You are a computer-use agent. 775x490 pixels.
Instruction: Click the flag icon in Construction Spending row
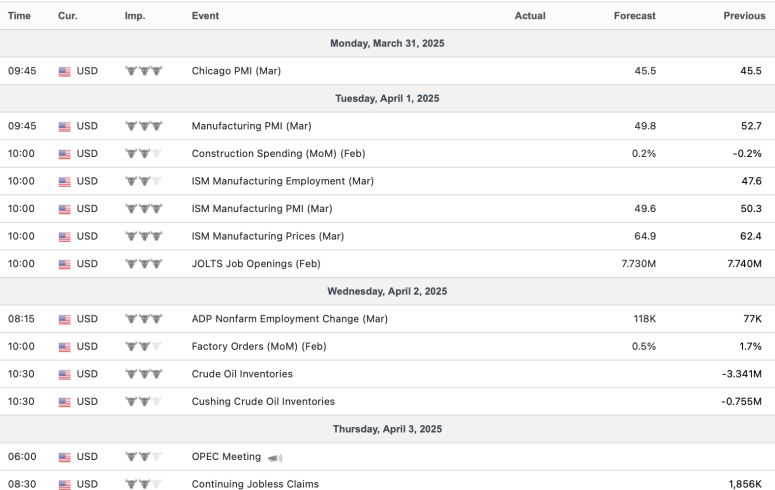[64, 155]
